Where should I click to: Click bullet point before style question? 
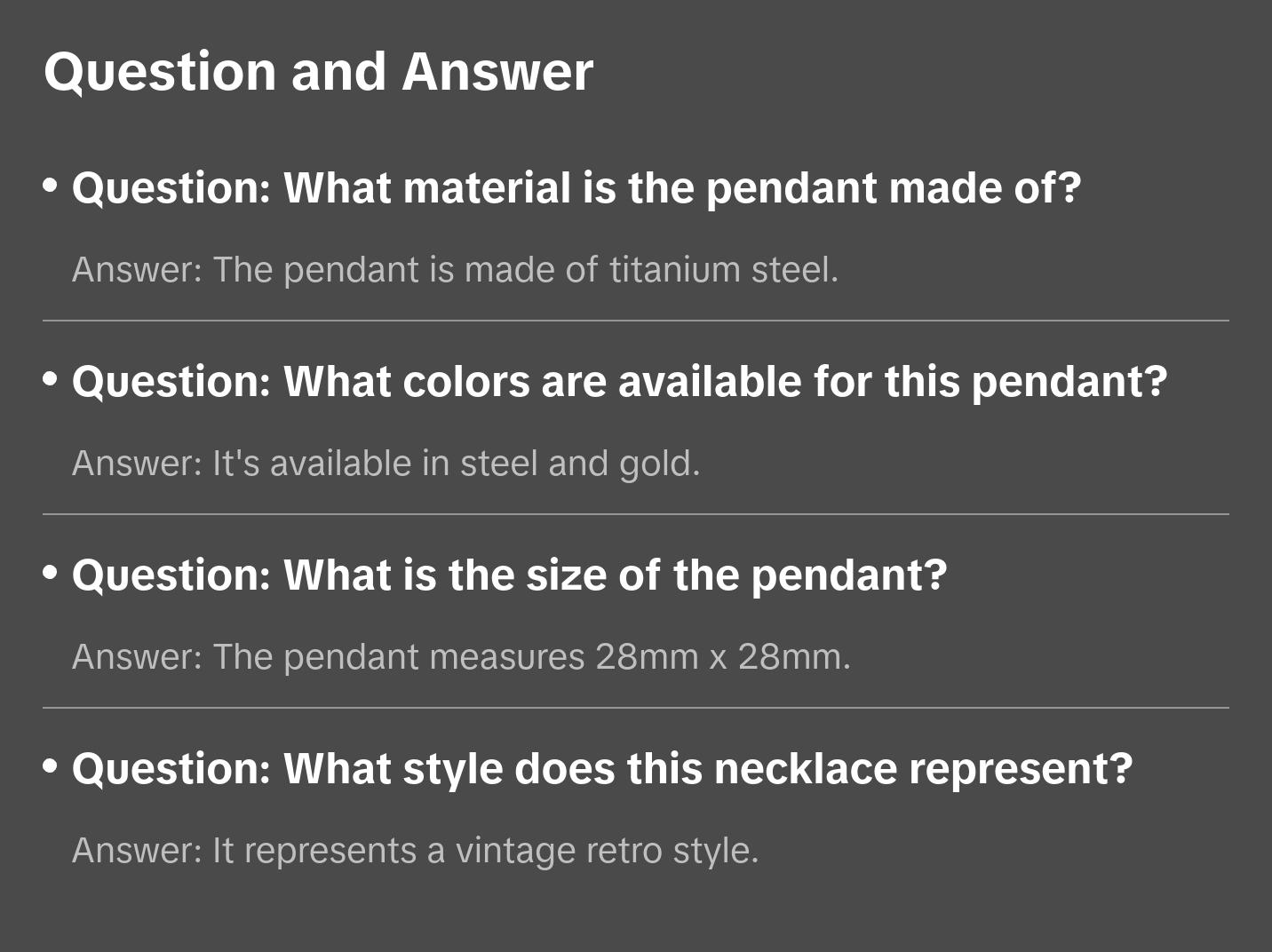pos(51,766)
